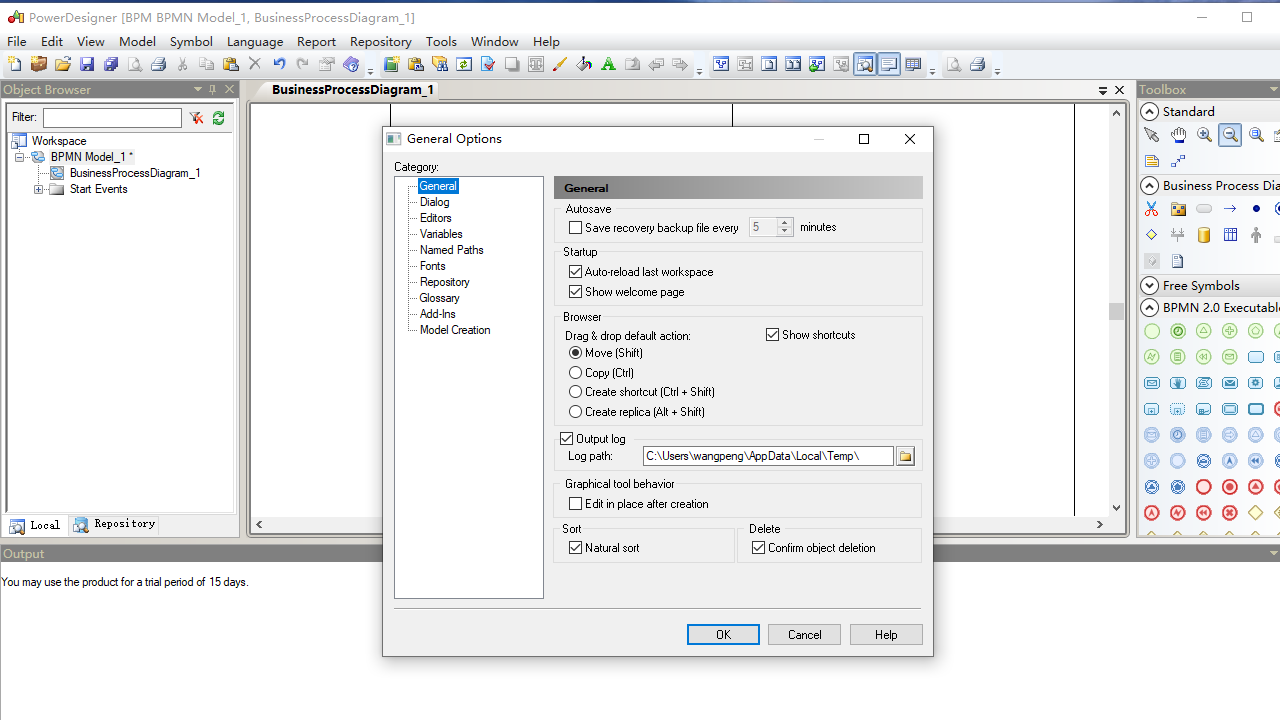Click the Filter input field

tap(111, 117)
